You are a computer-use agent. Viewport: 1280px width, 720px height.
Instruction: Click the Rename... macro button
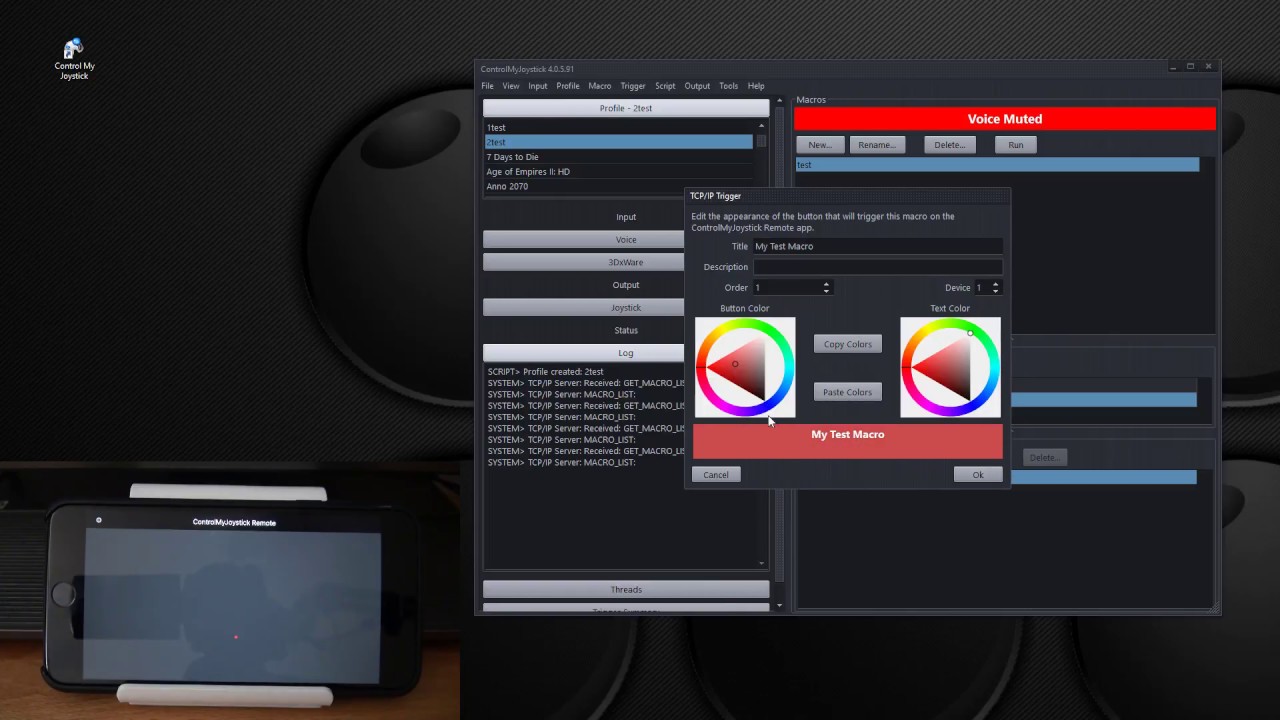coord(877,145)
